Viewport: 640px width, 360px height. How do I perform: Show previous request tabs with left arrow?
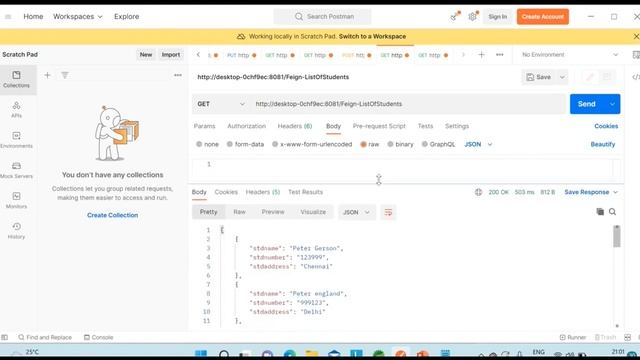point(198,55)
